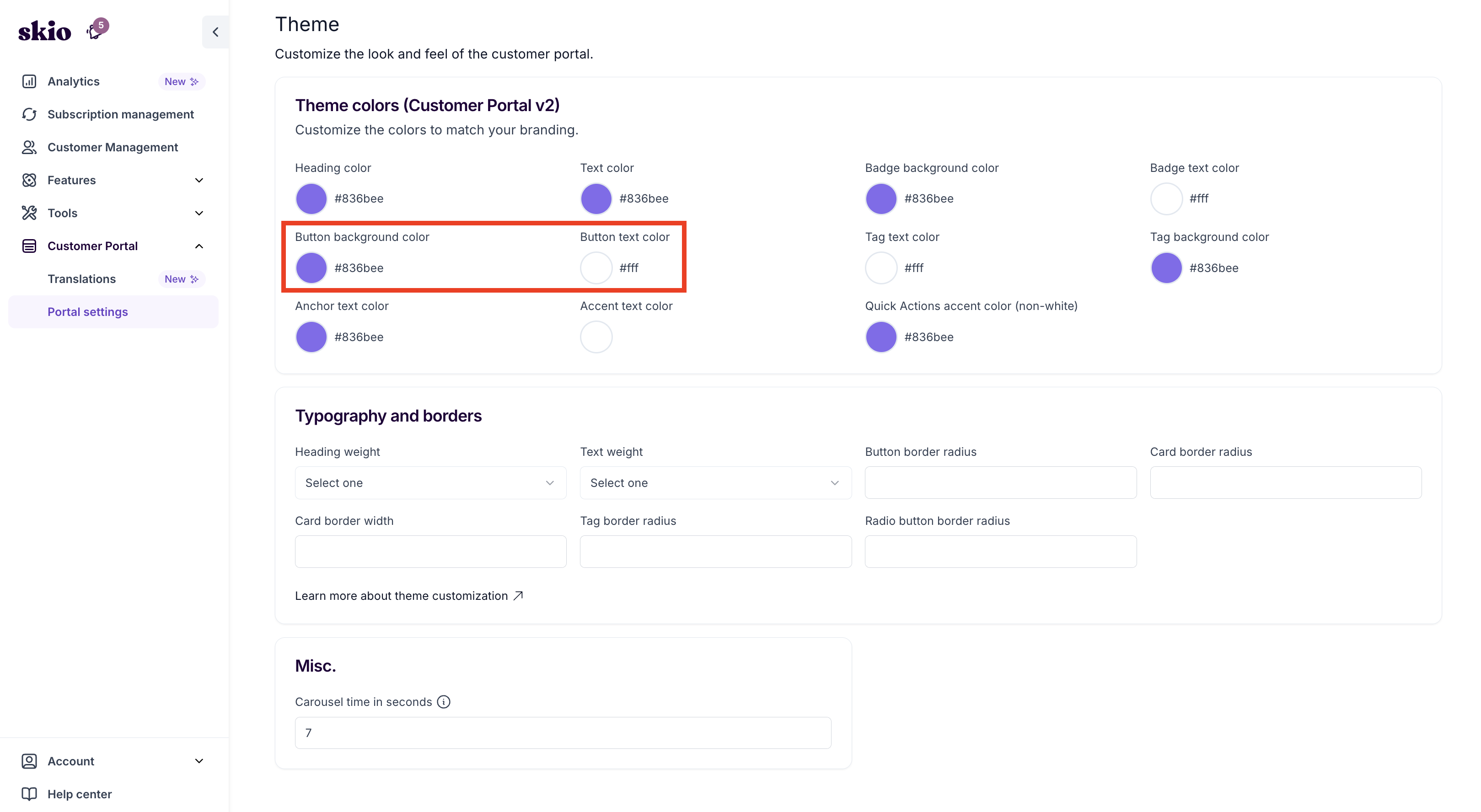Click the Customer Management people icon
This screenshot has height=812, width=1481.
click(29, 147)
